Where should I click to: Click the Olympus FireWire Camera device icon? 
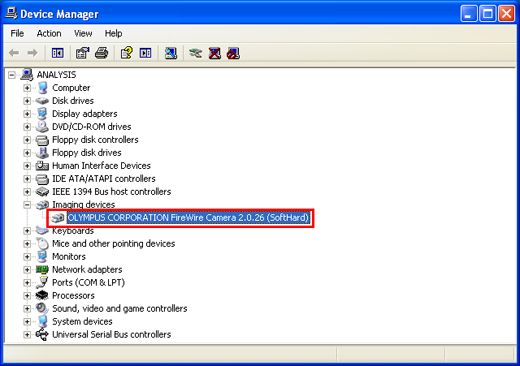pos(57,218)
